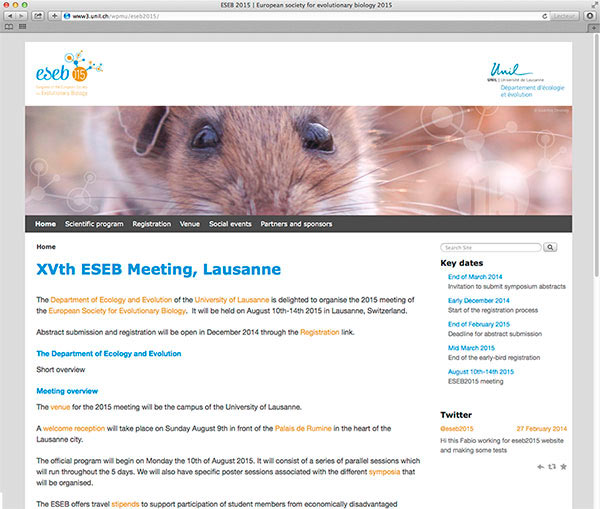
Task: Open a new tab with the plus button
Action: [x=593, y=28]
